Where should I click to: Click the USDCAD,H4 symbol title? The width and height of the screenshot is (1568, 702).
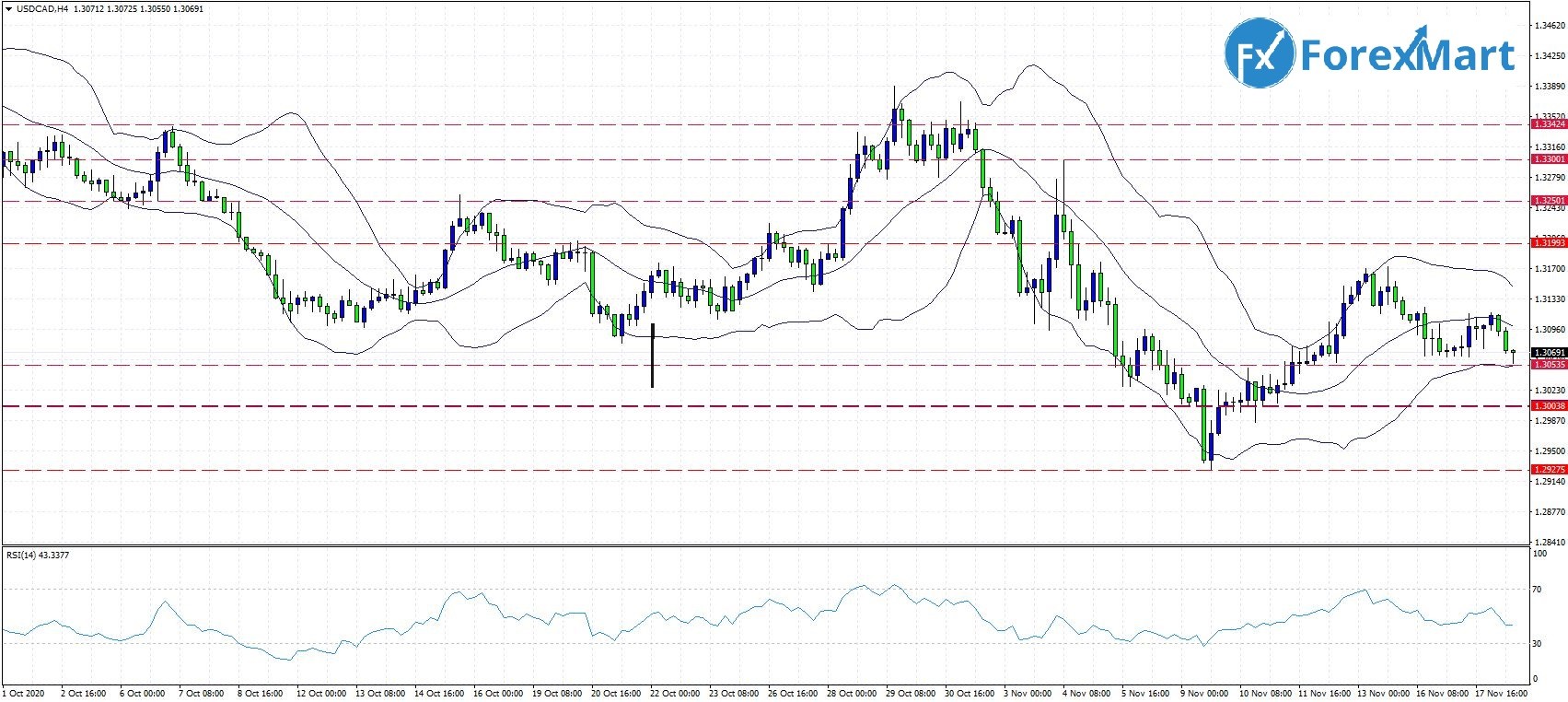pos(41,9)
